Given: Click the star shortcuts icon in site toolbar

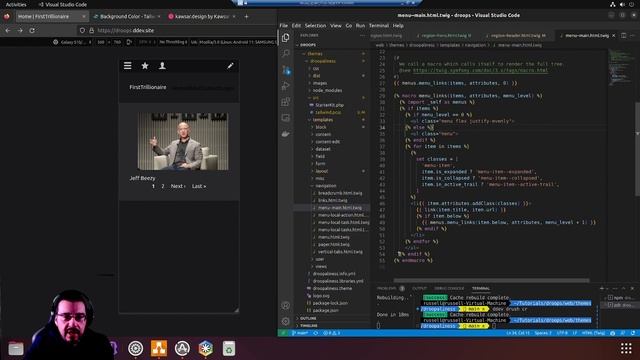Looking at the screenshot, I should [145, 66].
